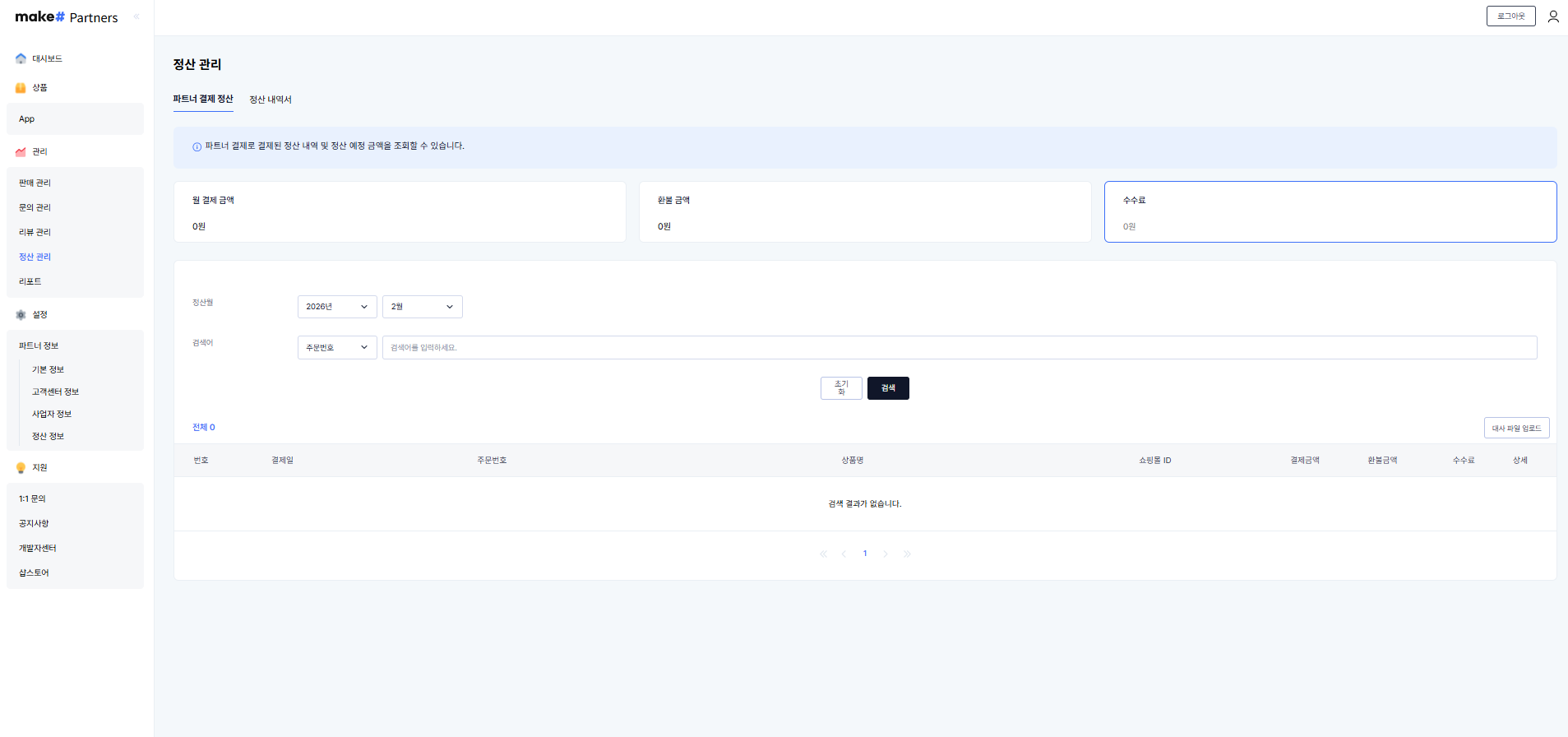Open the user profile icon
Image resolution: width=1568 pixels, height=737 pixels.
(x=1552, y=16)
